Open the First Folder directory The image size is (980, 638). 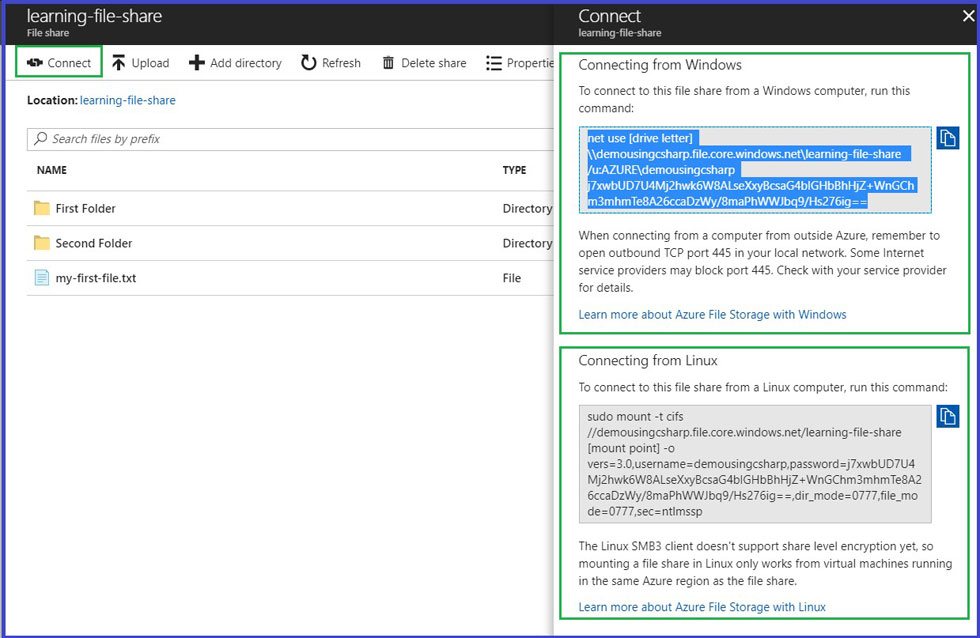(85, 208)
